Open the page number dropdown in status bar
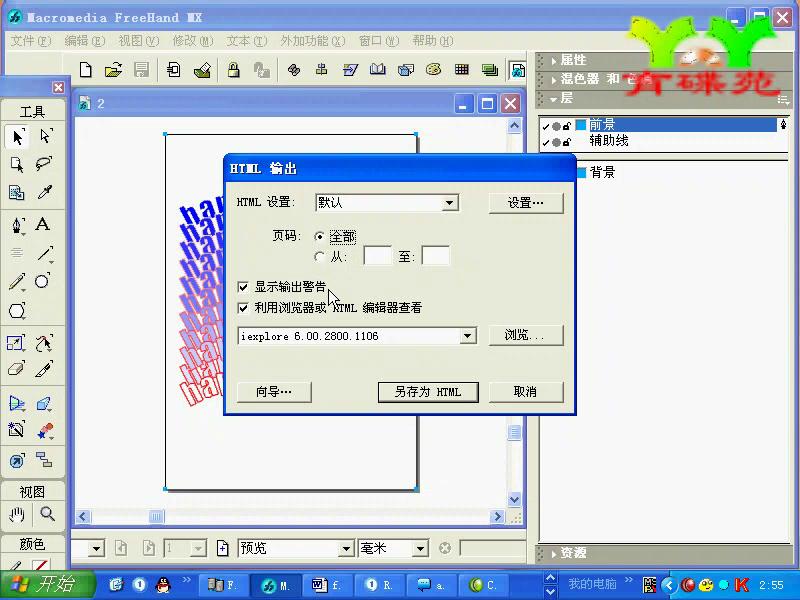Image resolution: width=800 pixels, height=600 pixels. pyautogui.click(x=197, y=548)
